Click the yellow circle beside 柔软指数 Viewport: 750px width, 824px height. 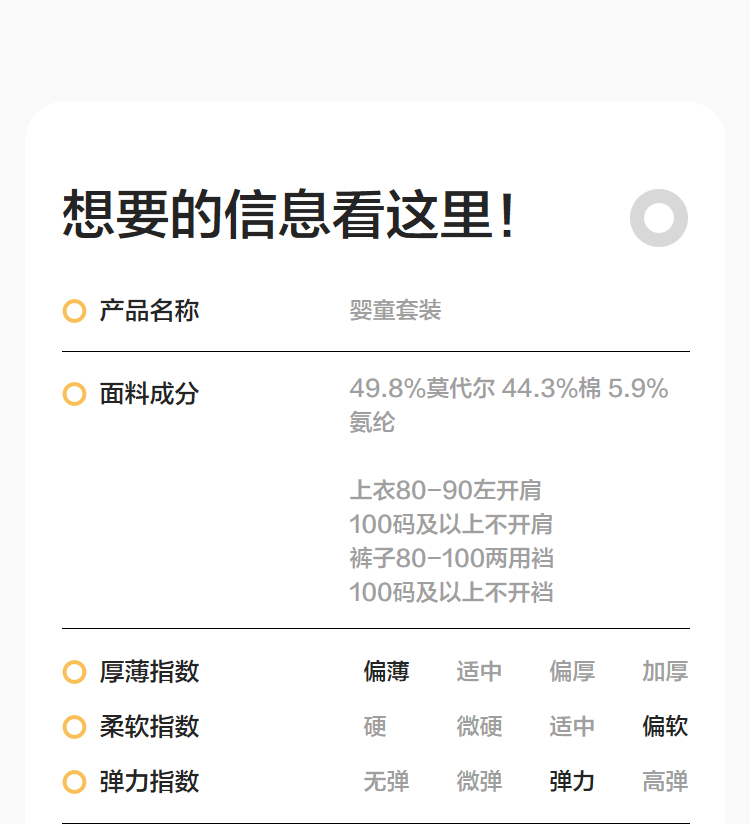click(74, 727)
